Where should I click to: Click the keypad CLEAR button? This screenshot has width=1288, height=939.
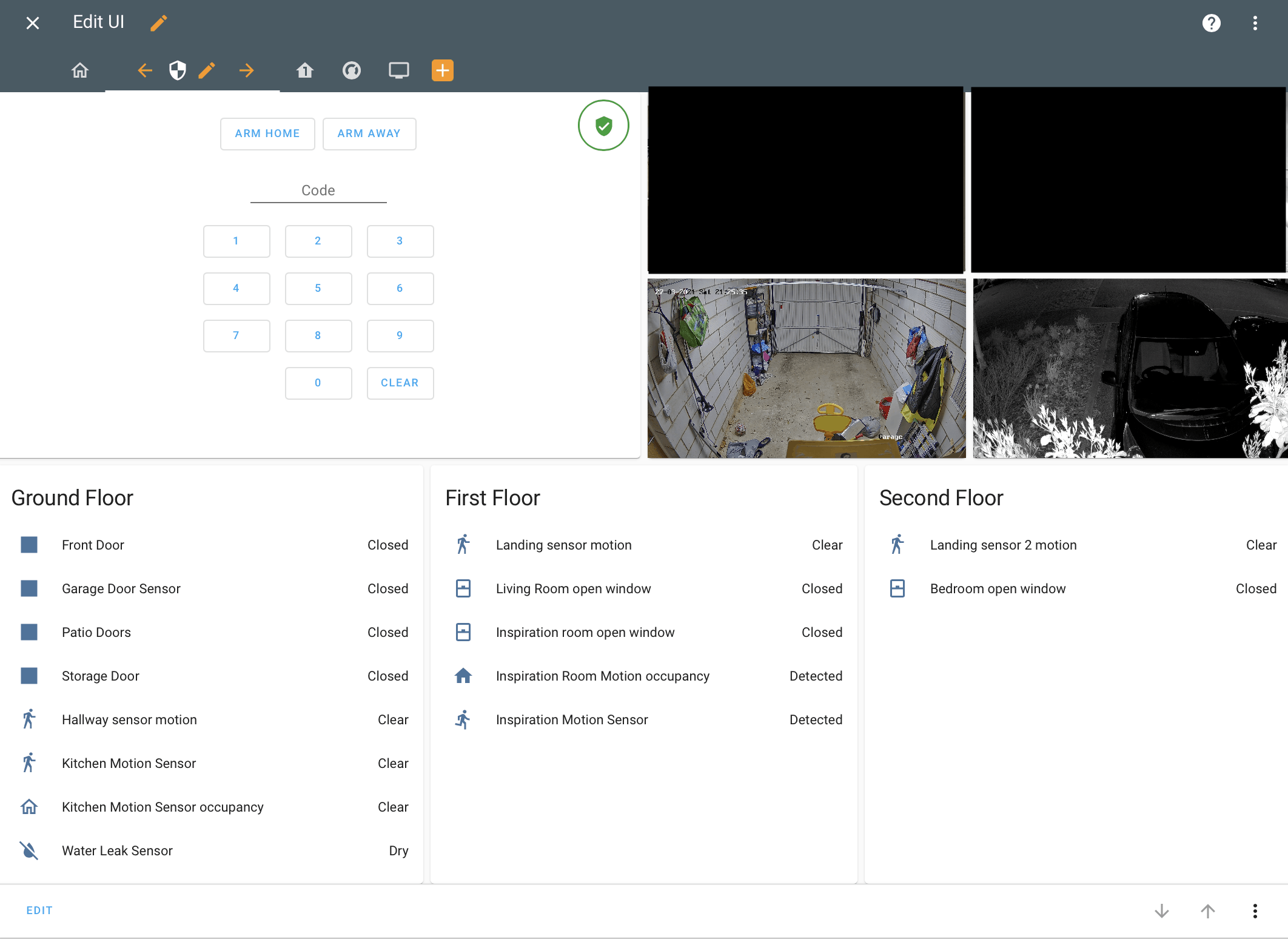coord(400,383)
